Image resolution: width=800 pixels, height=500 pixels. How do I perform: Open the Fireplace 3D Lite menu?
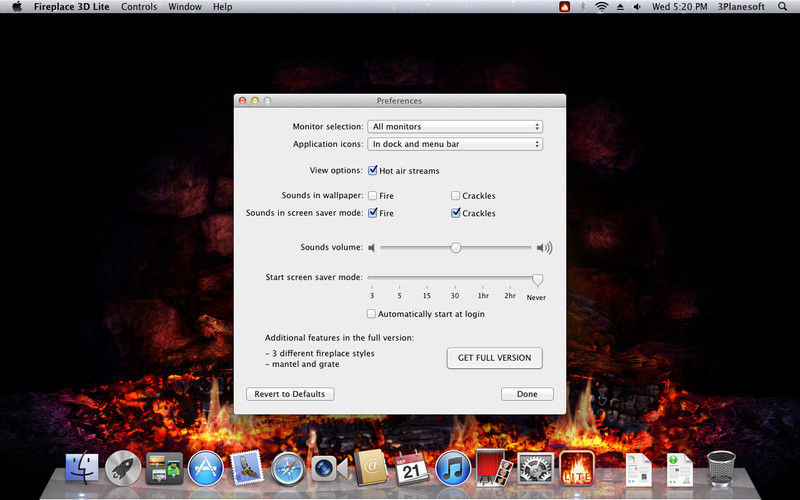(x=71, y=7)
